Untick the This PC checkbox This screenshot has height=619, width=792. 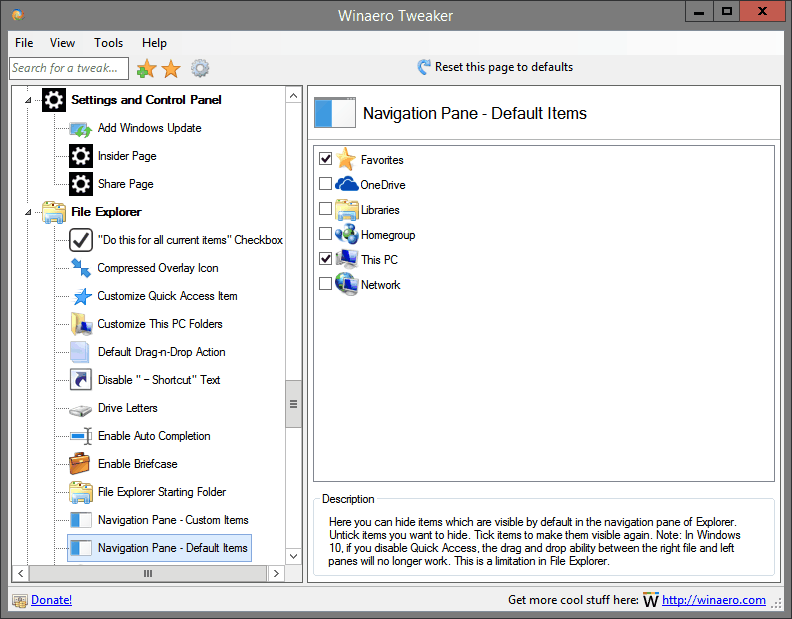(x=326, y=259)
